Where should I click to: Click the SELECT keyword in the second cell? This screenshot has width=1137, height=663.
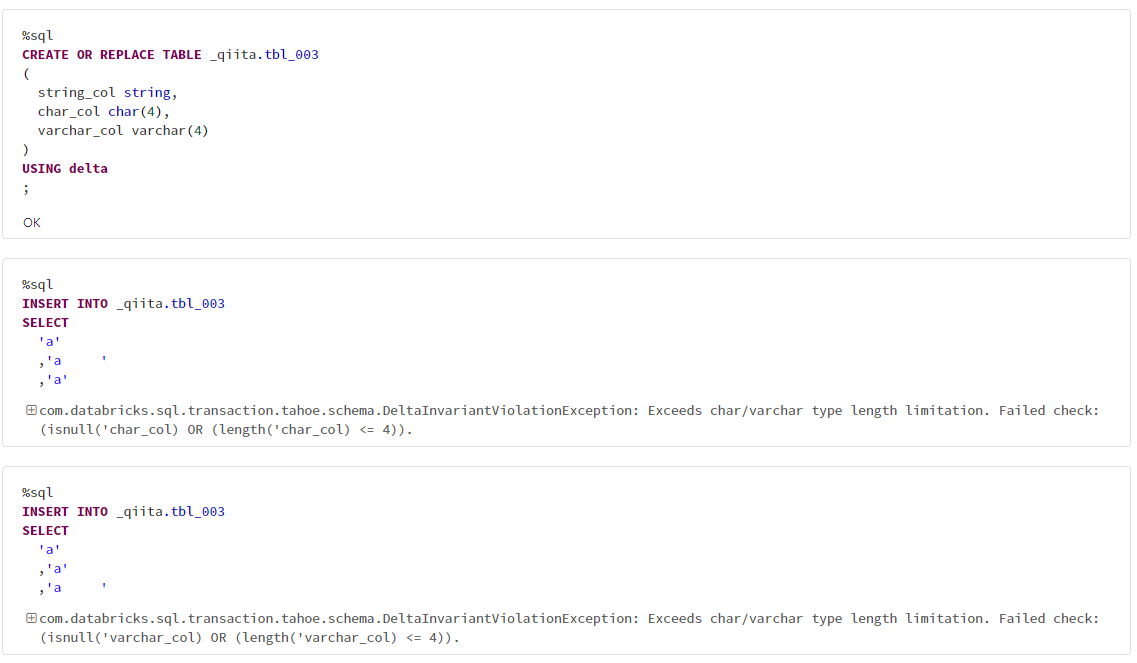point(44,322)
